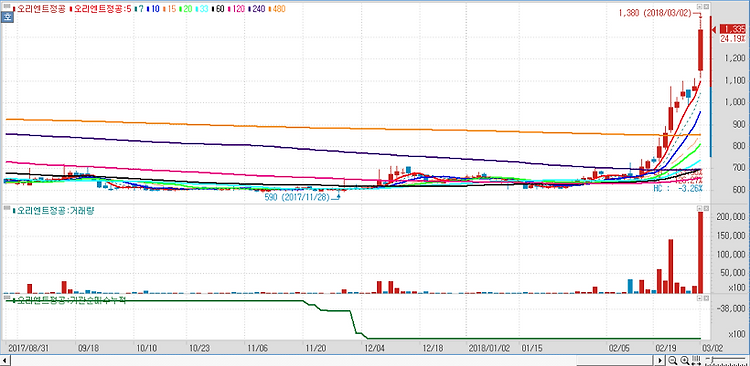This screenshot has width=750, height=366.
Task: Close the price chart panel
Action: (x=706, y=7)
